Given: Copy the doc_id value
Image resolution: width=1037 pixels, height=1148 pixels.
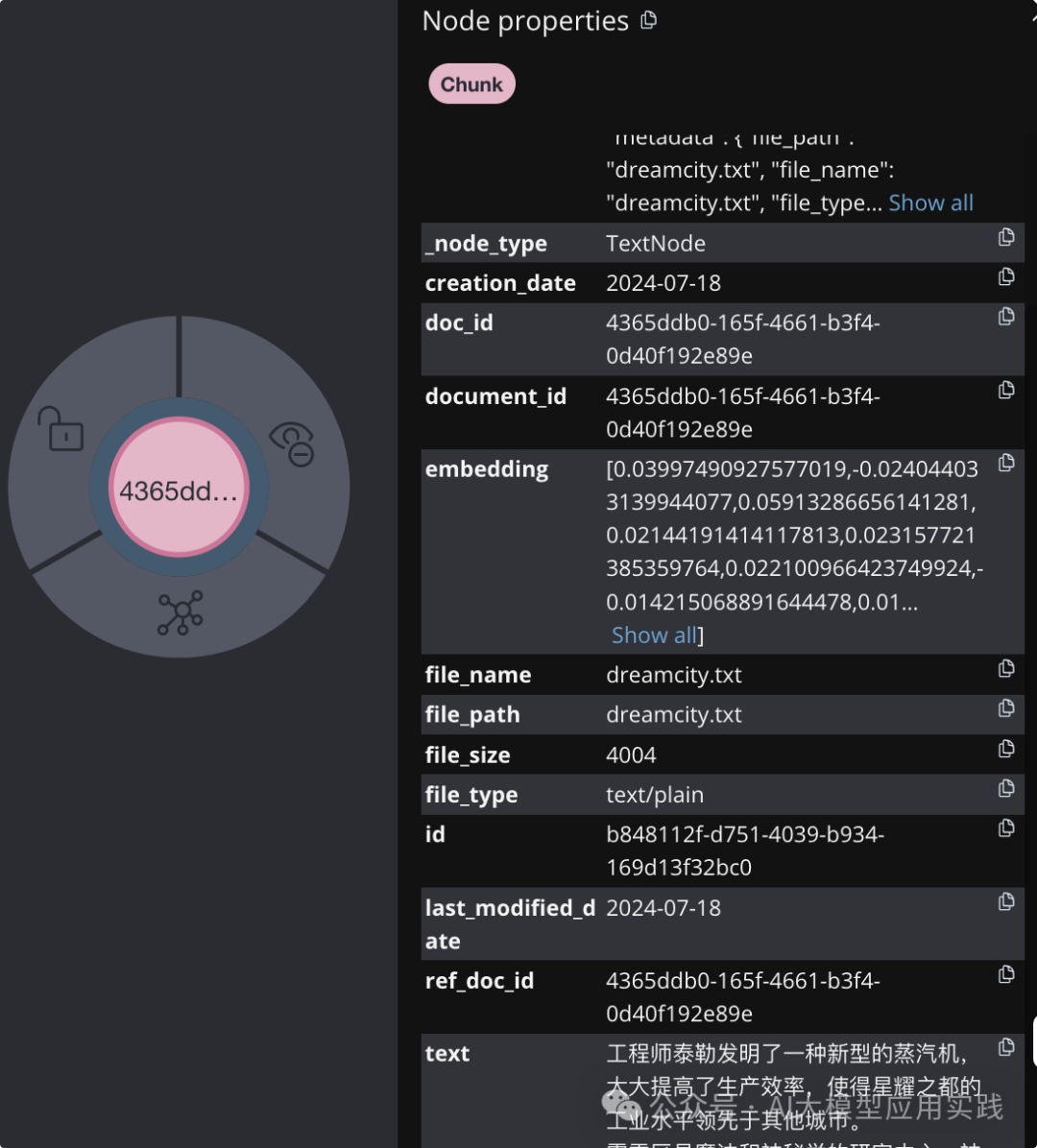Looking at the screenshot, I should [x=1006, y=317].
